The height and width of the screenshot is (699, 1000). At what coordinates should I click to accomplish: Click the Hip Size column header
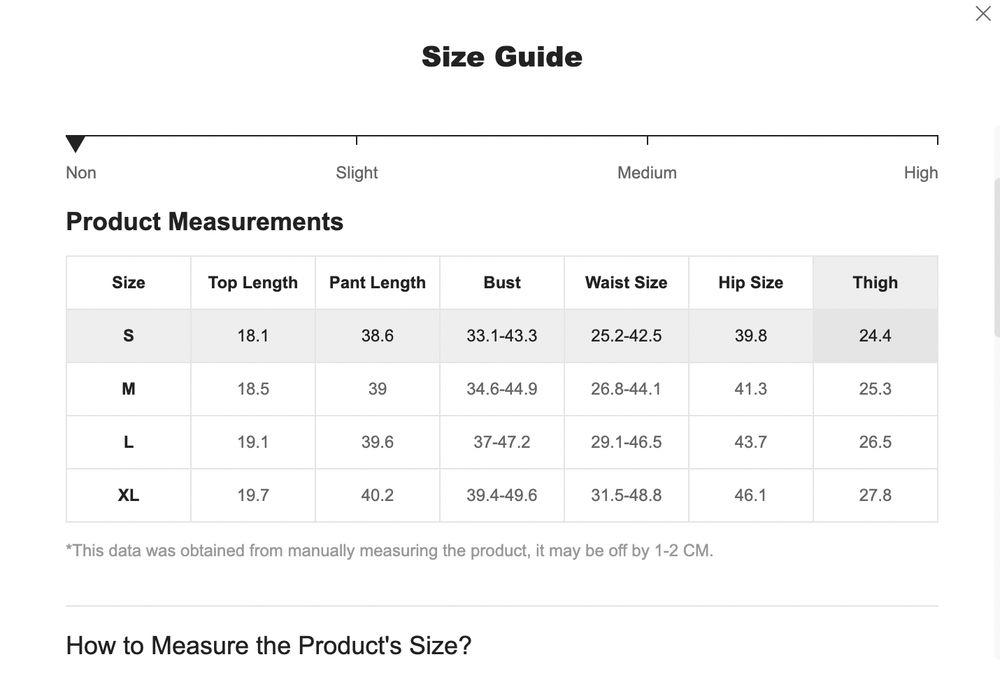[x=751, y=282]
